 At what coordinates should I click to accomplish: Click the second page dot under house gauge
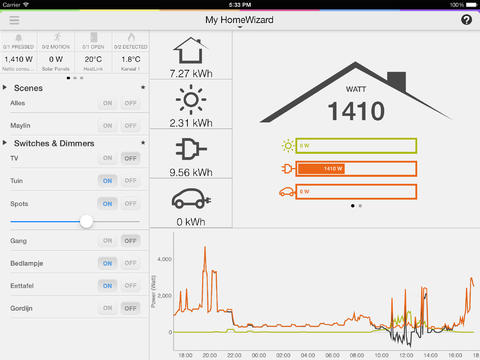click(x=360, y=206)
